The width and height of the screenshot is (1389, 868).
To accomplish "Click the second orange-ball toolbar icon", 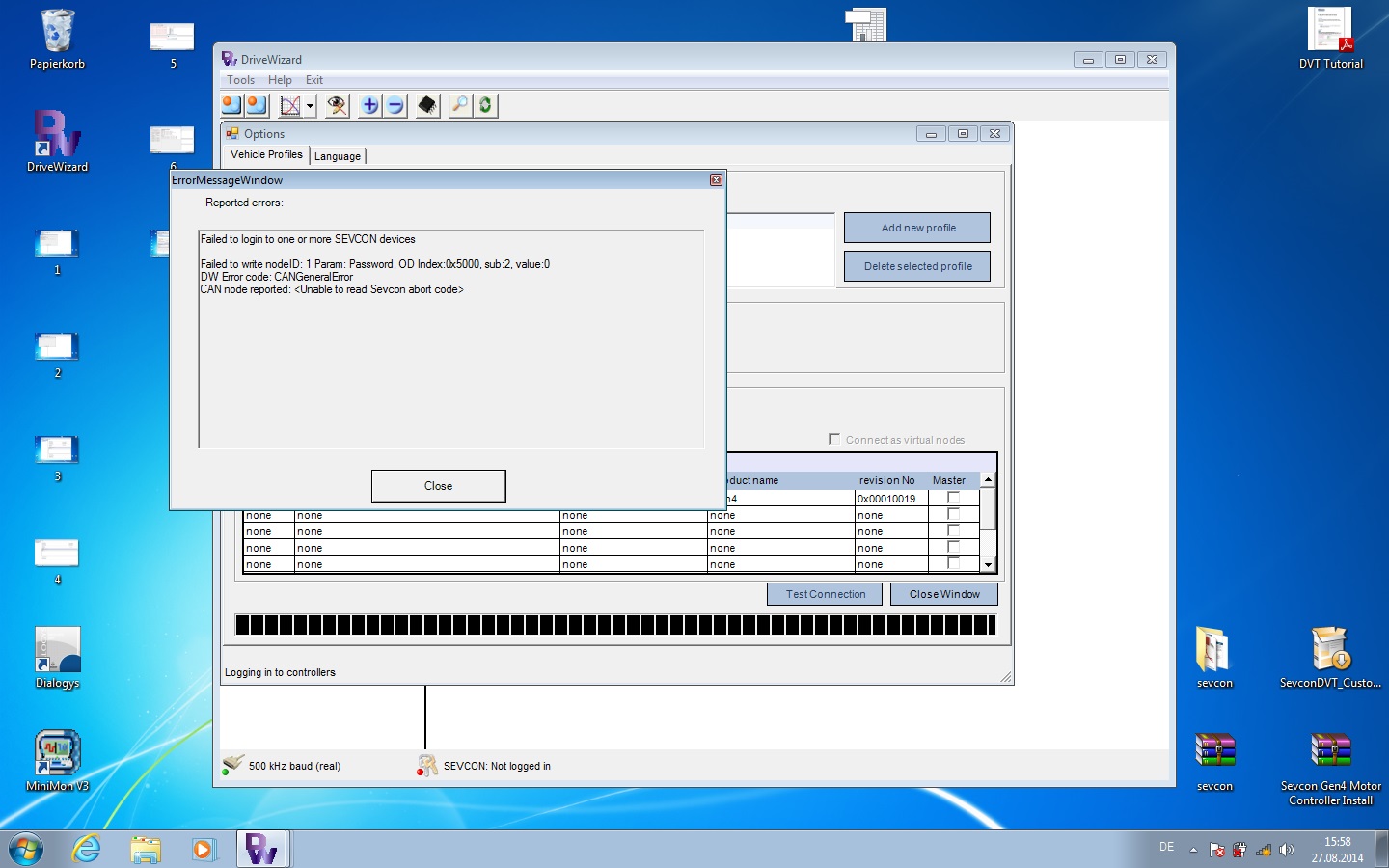I will tap(257, 105).
